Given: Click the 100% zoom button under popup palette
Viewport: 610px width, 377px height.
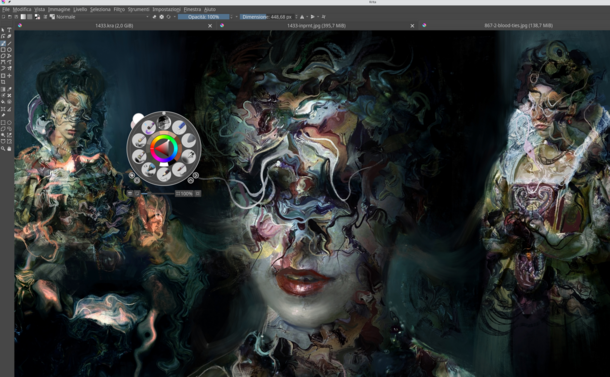Looking at the screenshot, I should [184, 193].
